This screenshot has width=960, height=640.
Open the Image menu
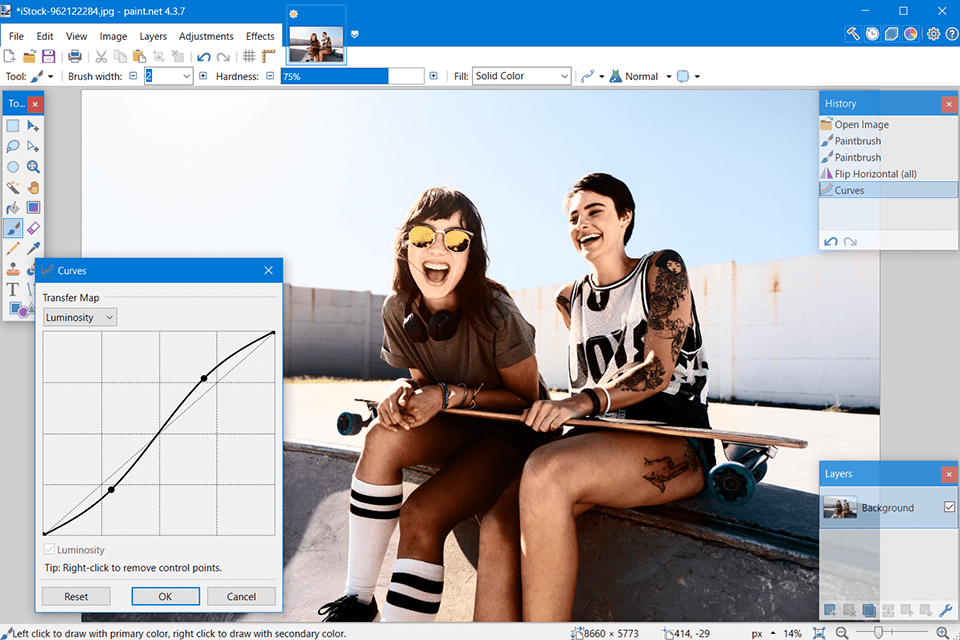tap(113, 36)
